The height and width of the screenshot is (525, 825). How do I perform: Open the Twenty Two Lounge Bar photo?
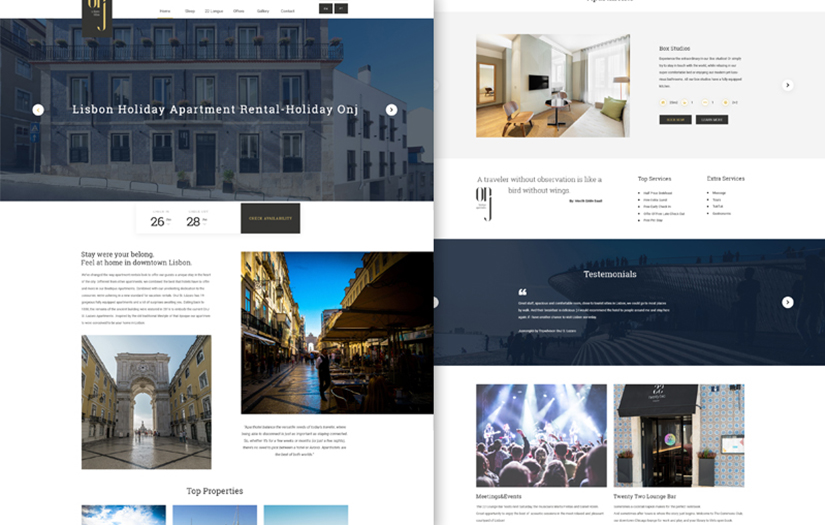pos(679,436)
